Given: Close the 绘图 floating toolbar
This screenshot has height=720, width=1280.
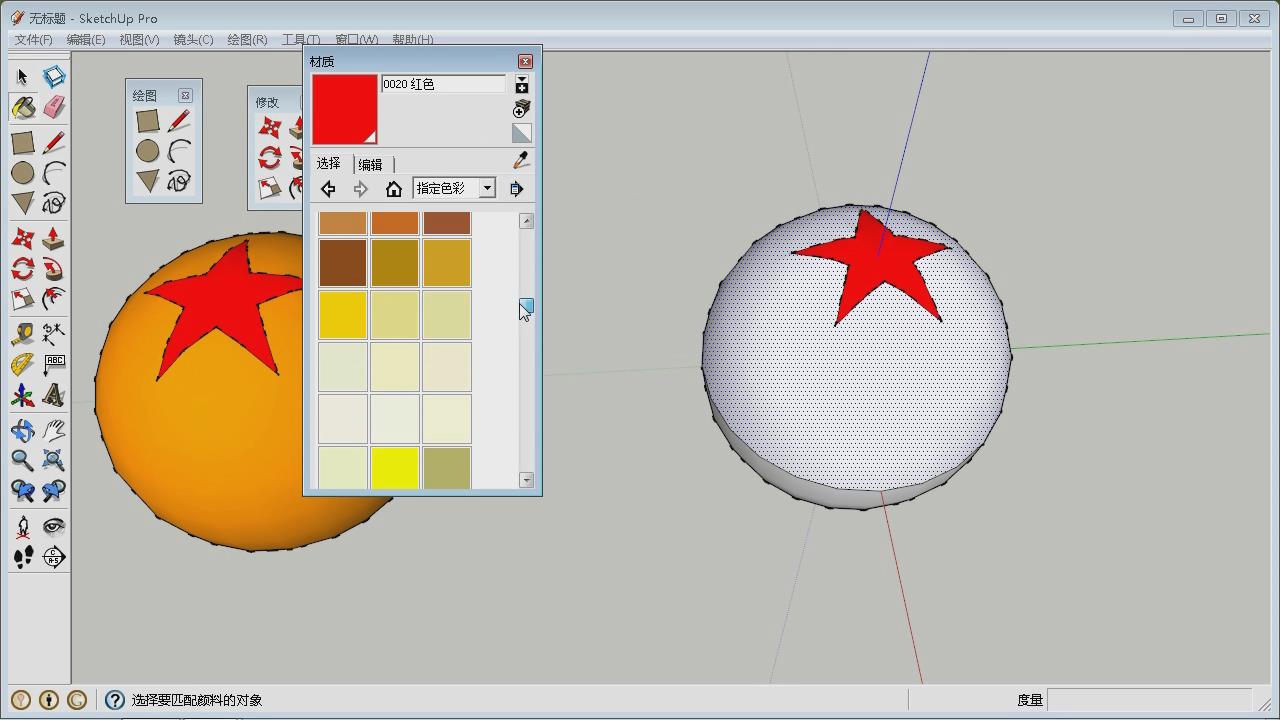Looking at the screenshot, I should click(185, 95).
